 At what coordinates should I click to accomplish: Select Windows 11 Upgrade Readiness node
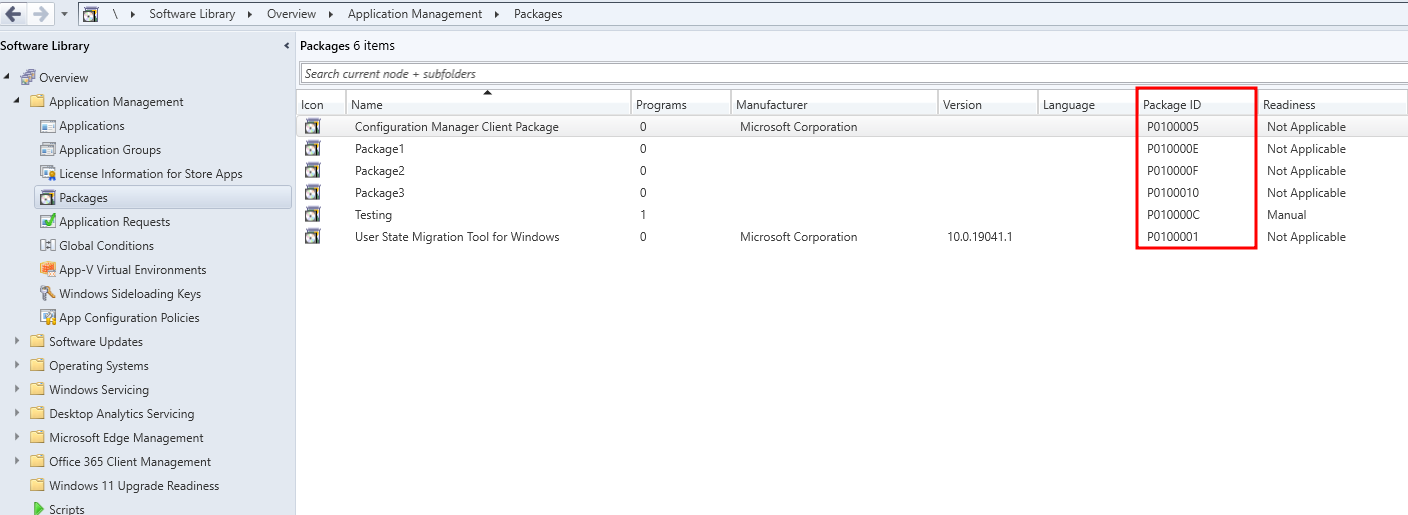point(134,486)
